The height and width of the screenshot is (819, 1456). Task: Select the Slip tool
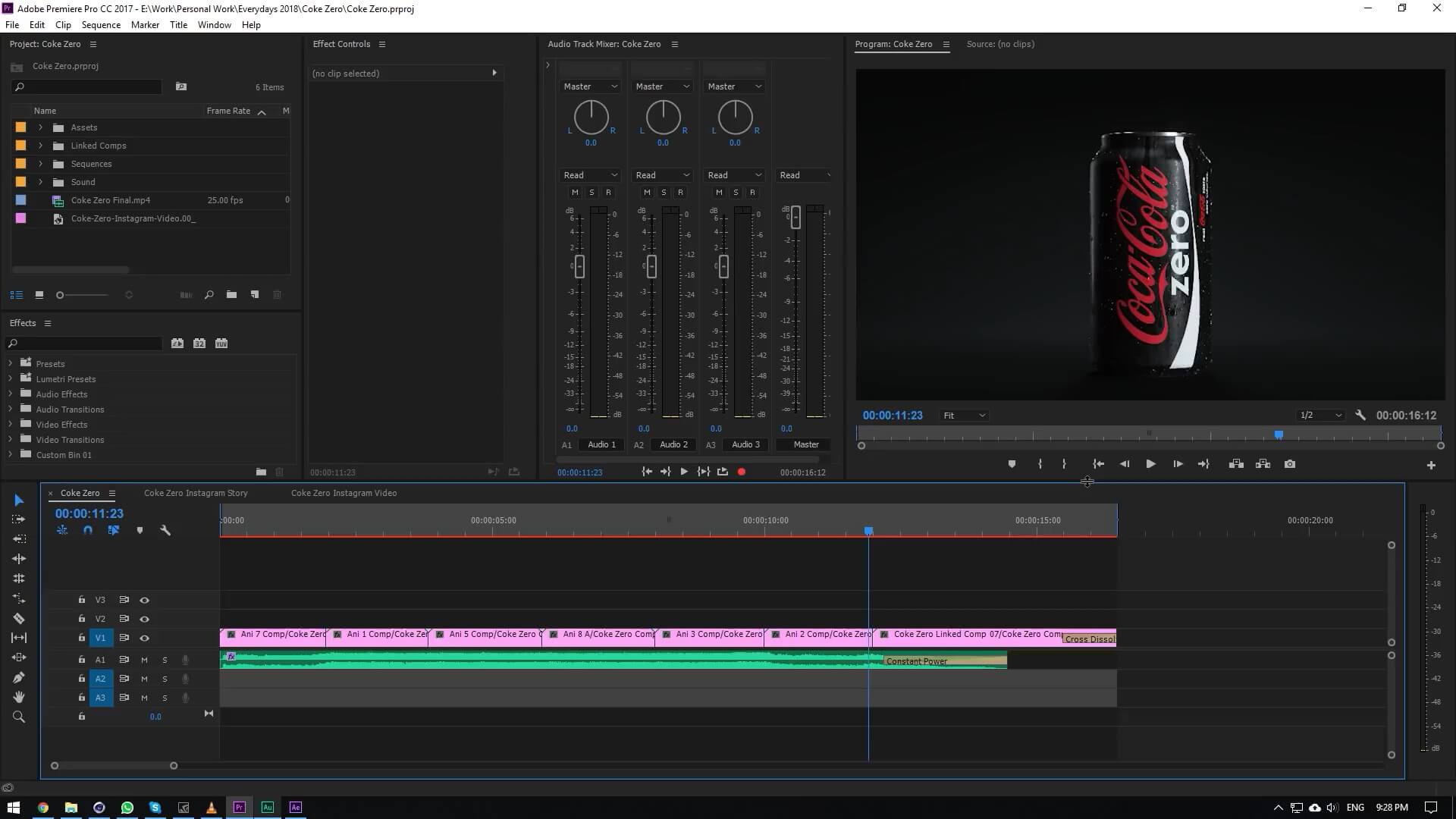(19, 637)
